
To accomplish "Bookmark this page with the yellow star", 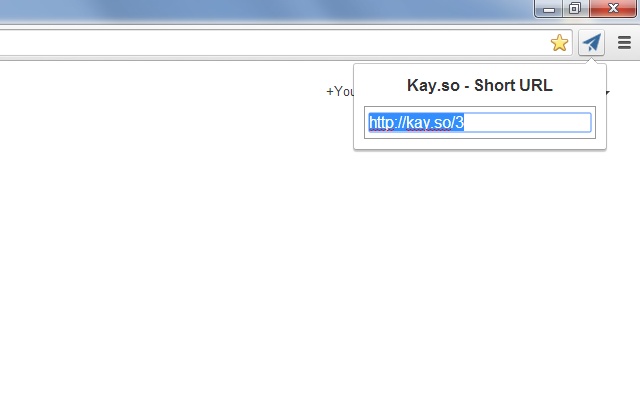I will point(559,43).
